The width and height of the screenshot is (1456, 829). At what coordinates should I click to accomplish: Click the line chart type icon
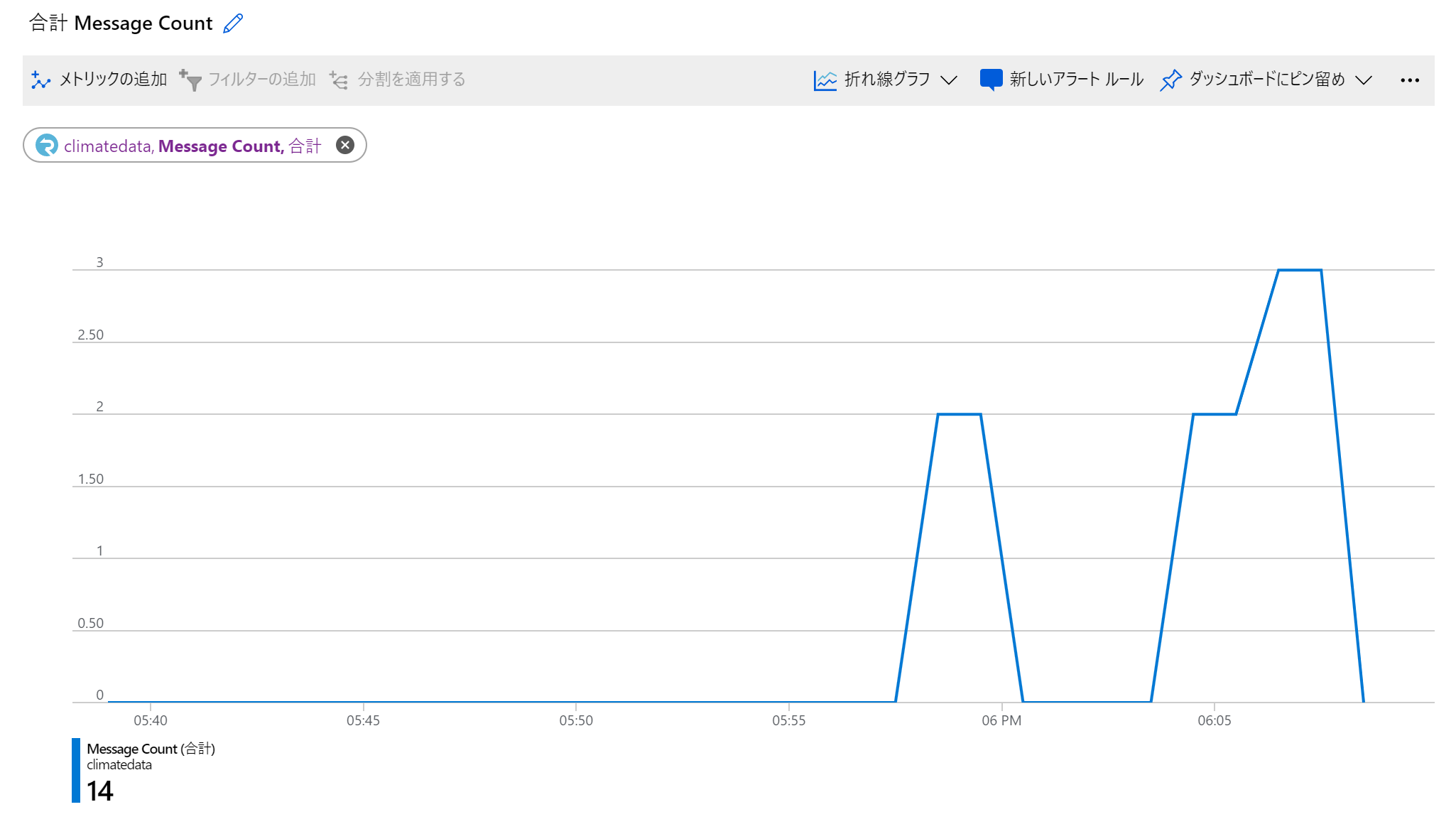(825, 80)
